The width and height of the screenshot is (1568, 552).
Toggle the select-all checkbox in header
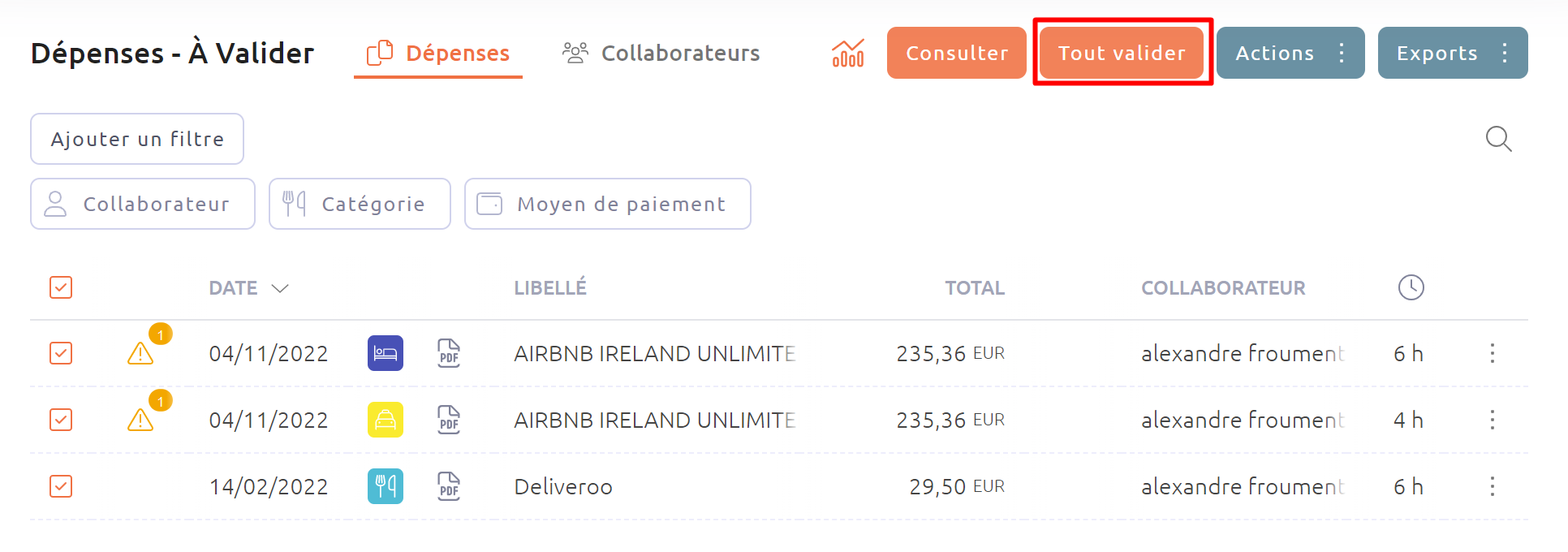click(61, 287)
